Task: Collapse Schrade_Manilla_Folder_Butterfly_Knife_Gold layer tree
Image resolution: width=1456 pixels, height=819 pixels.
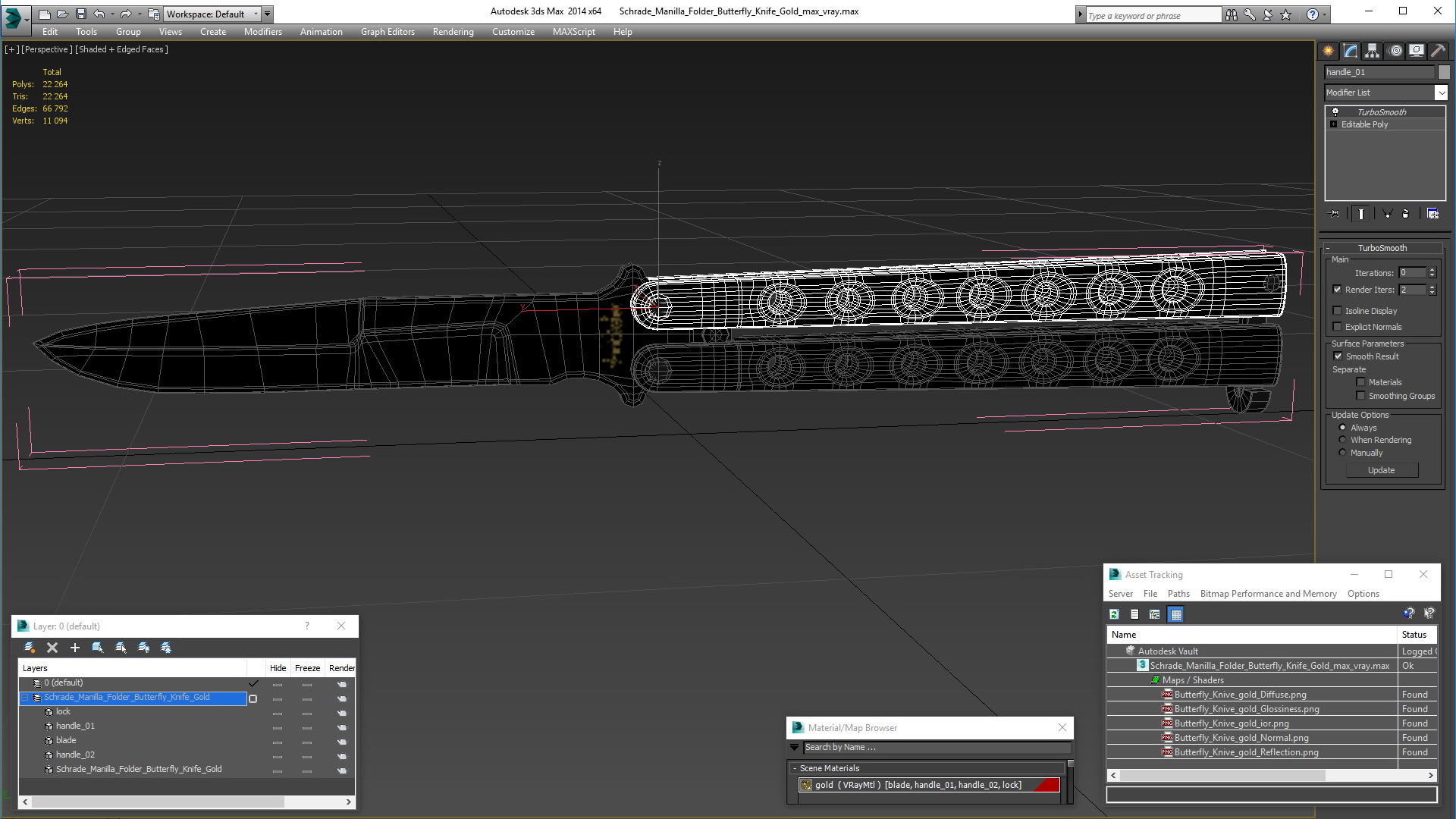Action: [24, 698]
